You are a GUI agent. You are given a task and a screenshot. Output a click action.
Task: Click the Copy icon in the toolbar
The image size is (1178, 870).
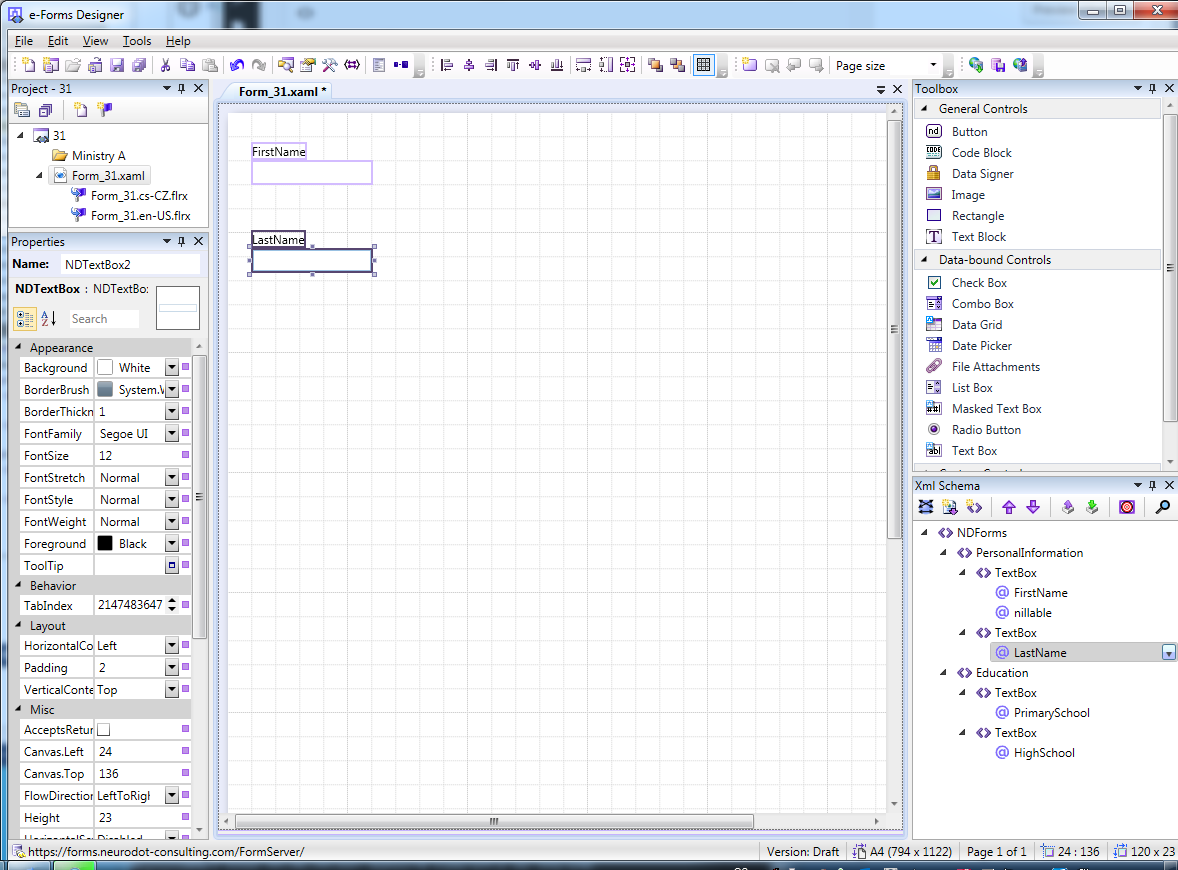click(188, 65)
